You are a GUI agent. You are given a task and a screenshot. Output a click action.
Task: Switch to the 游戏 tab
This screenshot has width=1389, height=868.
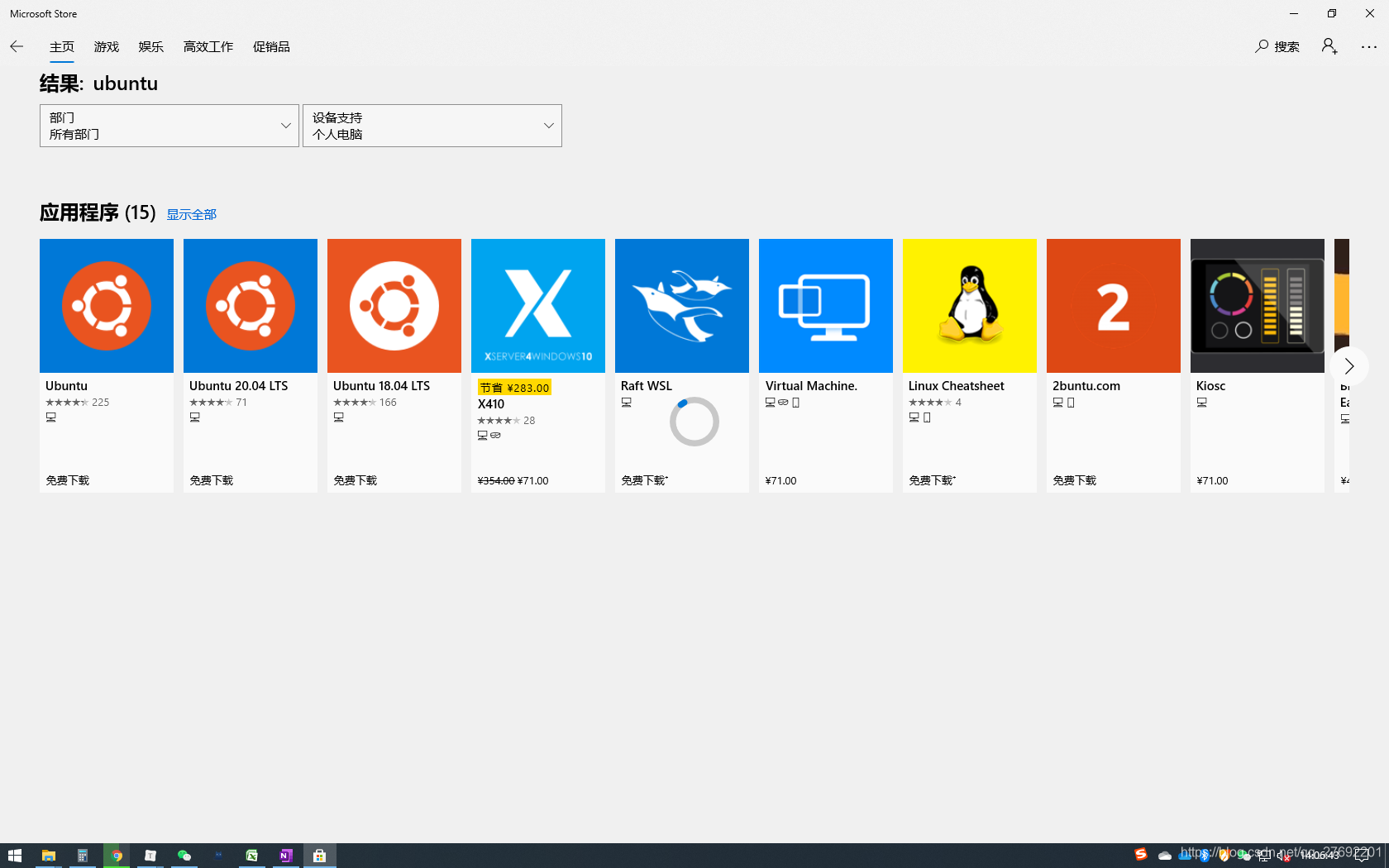[107, 46]
